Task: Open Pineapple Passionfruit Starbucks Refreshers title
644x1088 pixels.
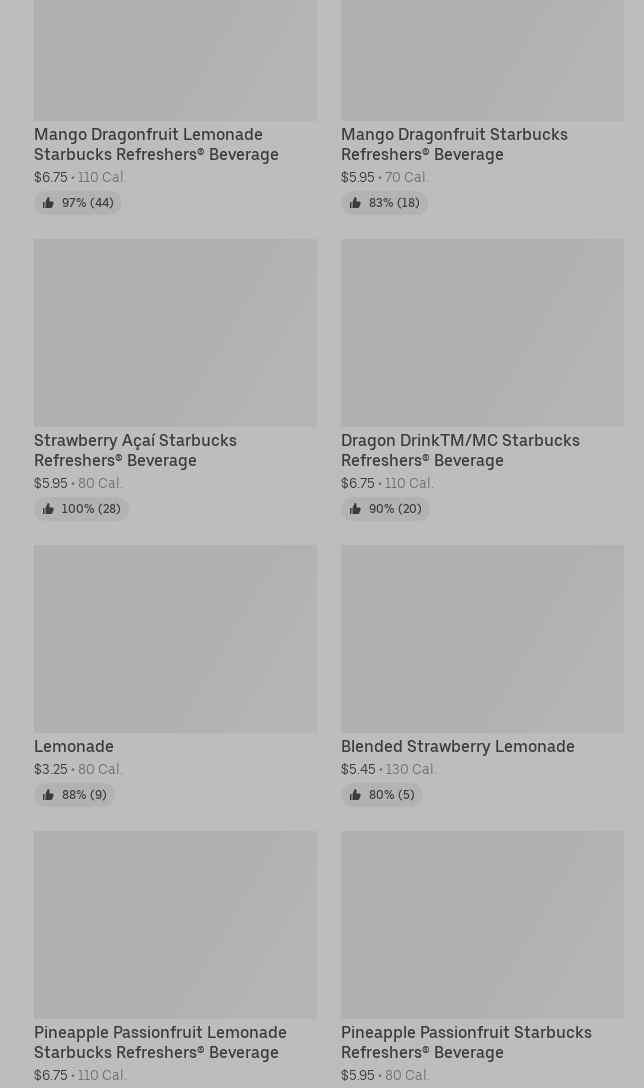Action: 466,1042
